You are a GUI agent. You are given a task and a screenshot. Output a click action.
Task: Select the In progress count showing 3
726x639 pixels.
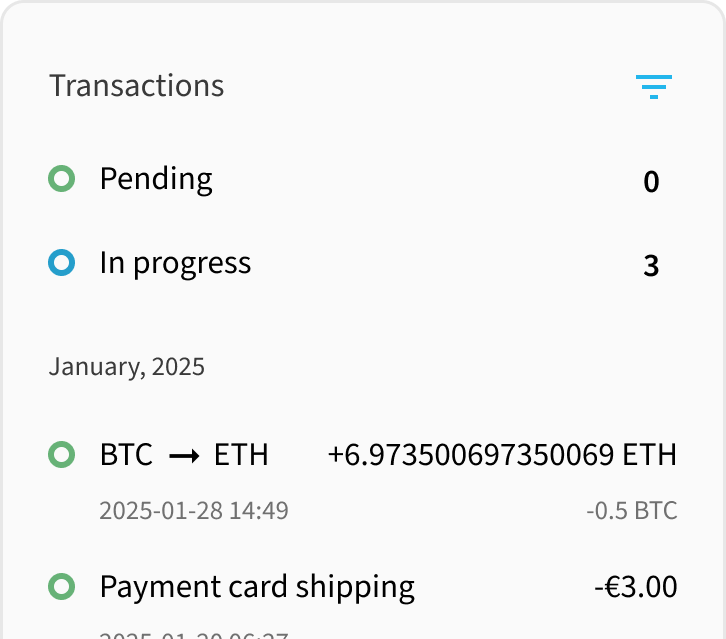pyautogui.click(x=651, y=266)
